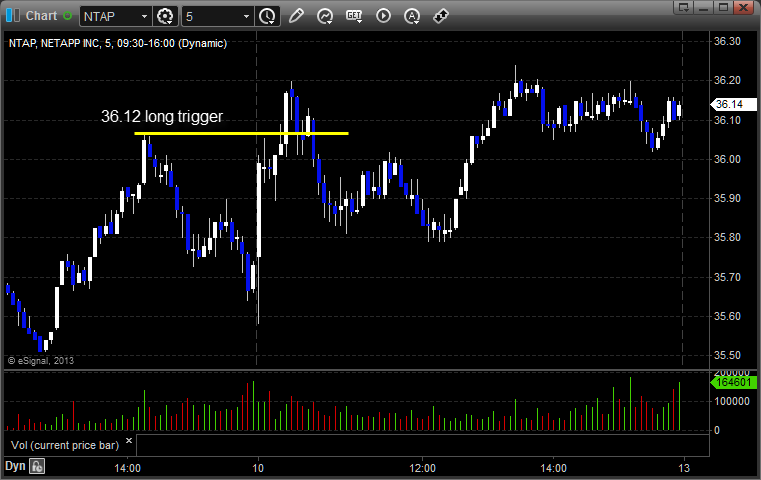Click the Chart title label in toolbar

(x=41, y=16)
